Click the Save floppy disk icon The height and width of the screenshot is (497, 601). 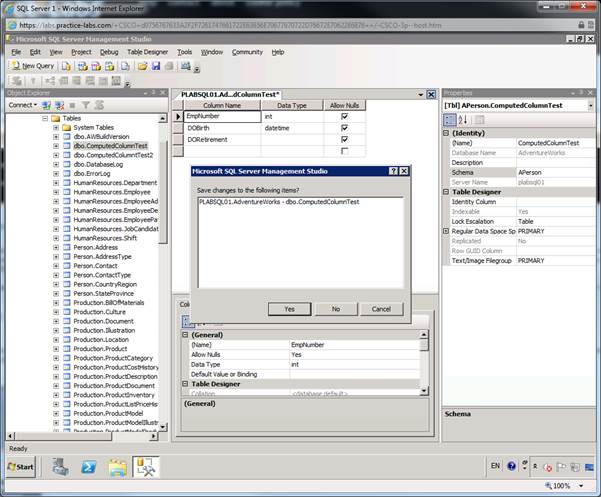pyautogui.click(x=156, y=66)
